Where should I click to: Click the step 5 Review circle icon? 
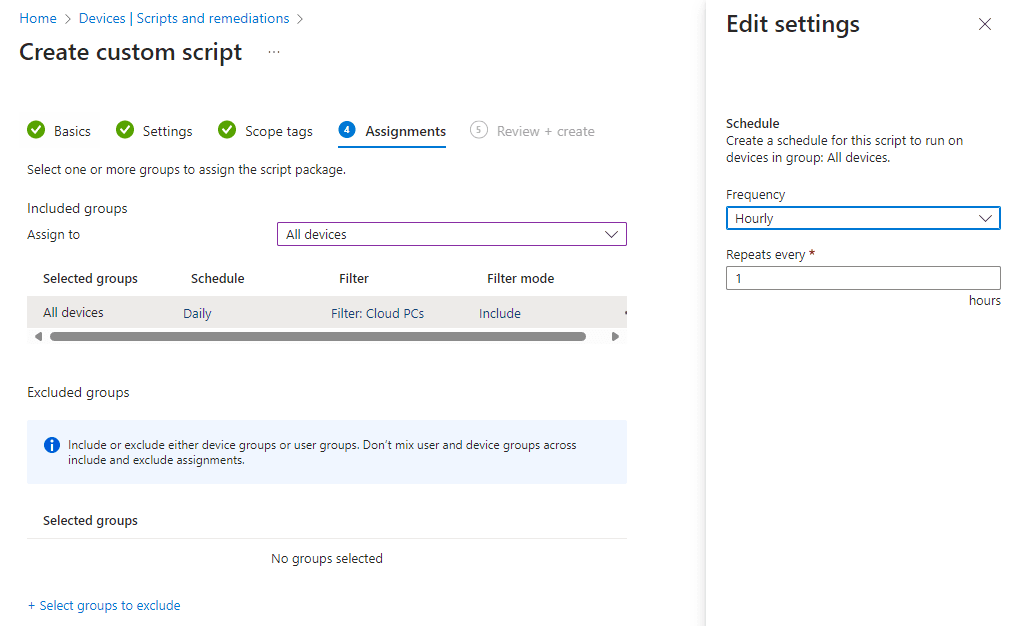click(x=479, y=130)
